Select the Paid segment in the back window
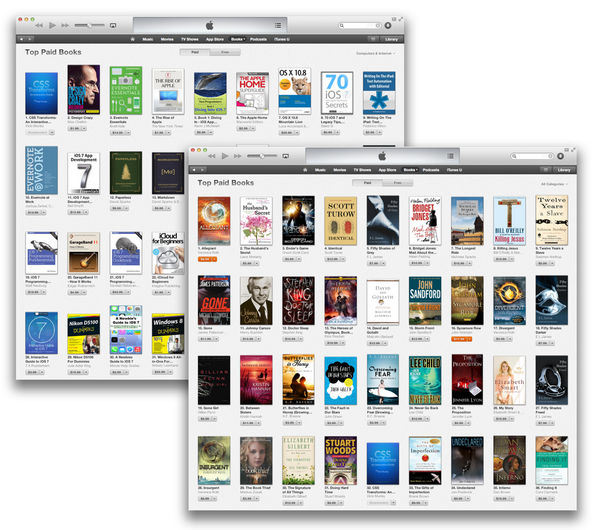This screenshot has width=599, height=530. (x=195, y=52)
